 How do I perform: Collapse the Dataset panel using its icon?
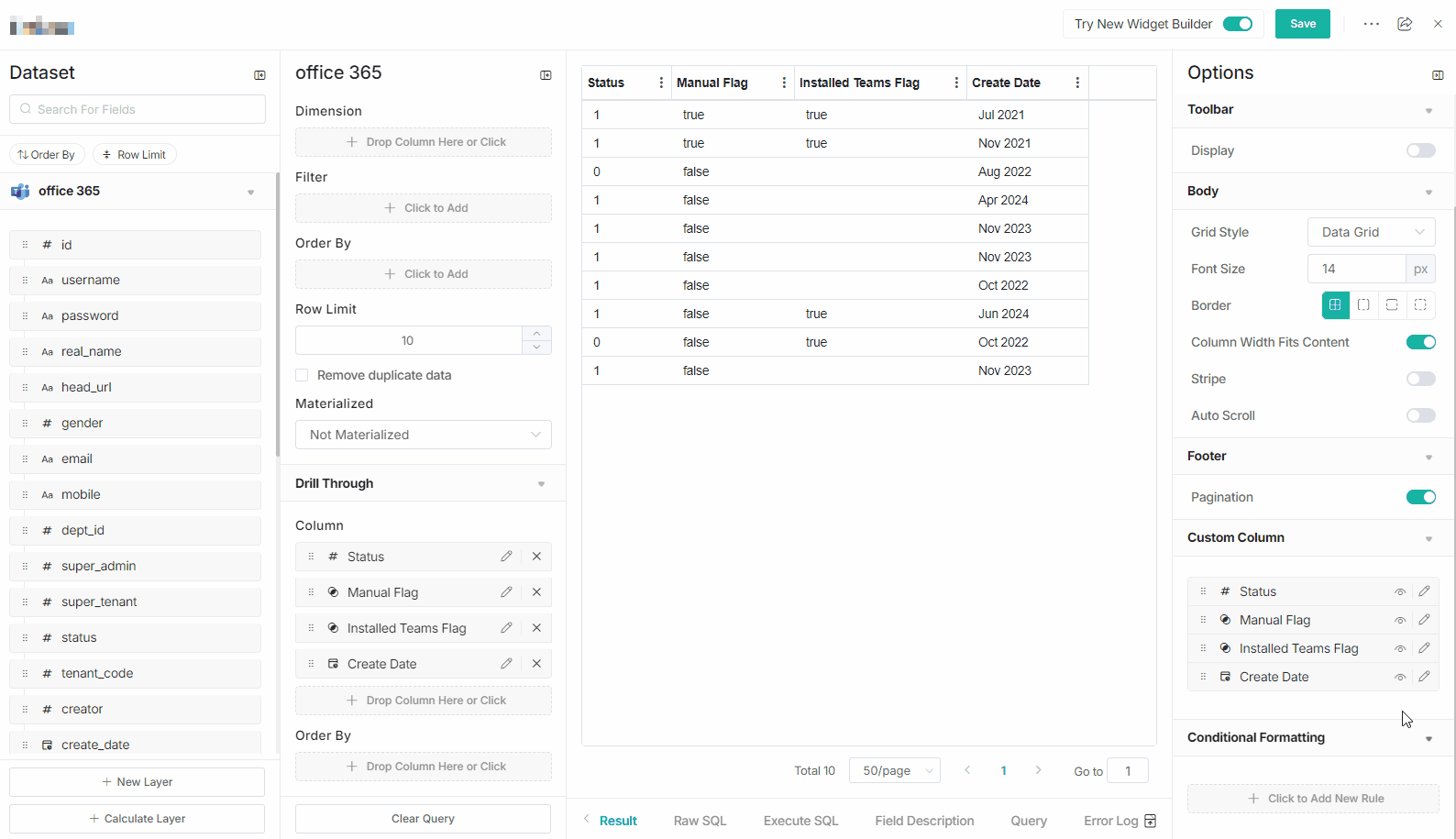point(259,75)
